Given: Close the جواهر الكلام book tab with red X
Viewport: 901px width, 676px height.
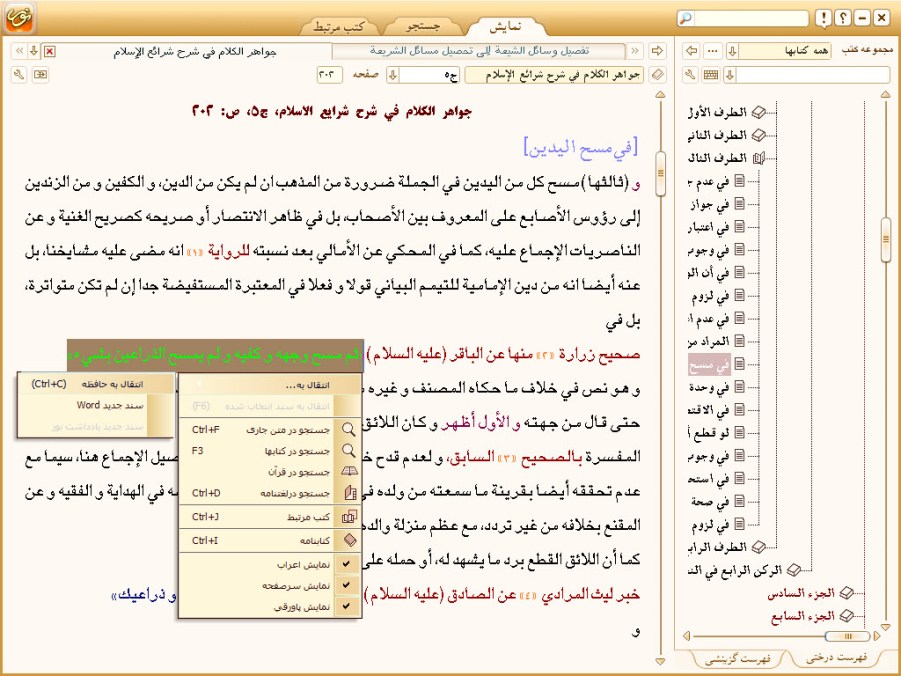Looking at the screenshot, I should [49, 51].
